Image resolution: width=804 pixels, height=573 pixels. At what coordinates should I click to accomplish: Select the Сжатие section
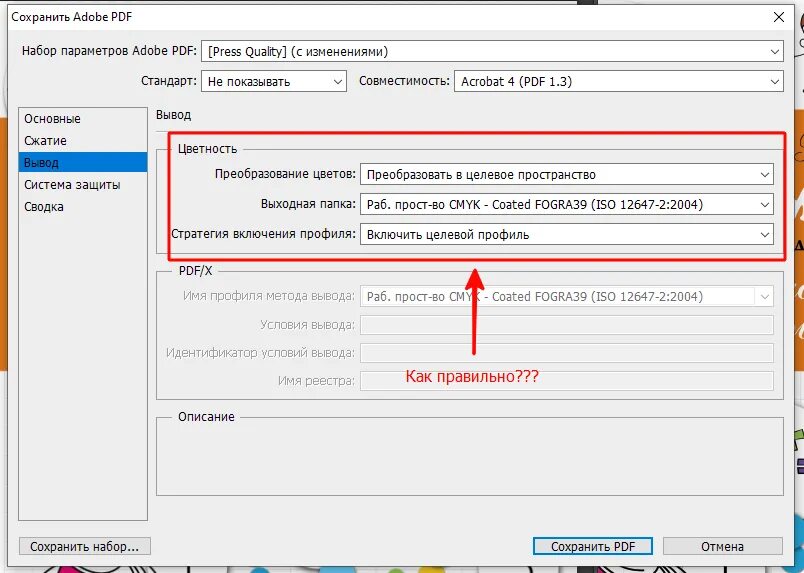tap(83, 141)
